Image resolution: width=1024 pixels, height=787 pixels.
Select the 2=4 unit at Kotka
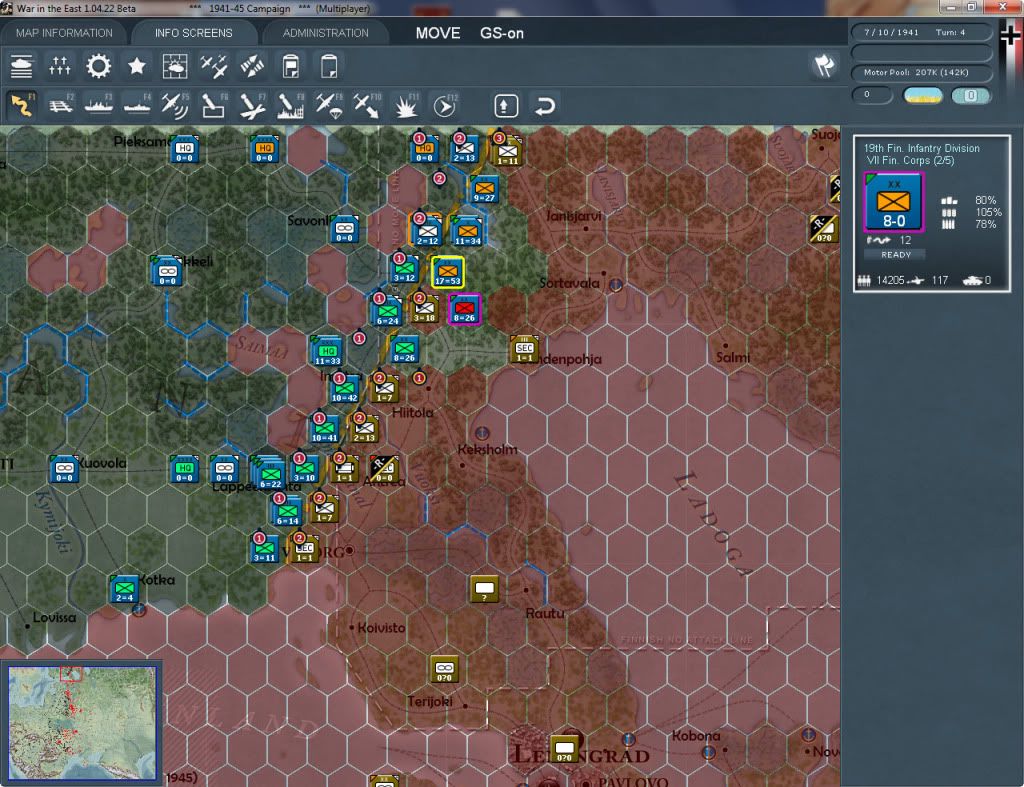click(124, 589)
